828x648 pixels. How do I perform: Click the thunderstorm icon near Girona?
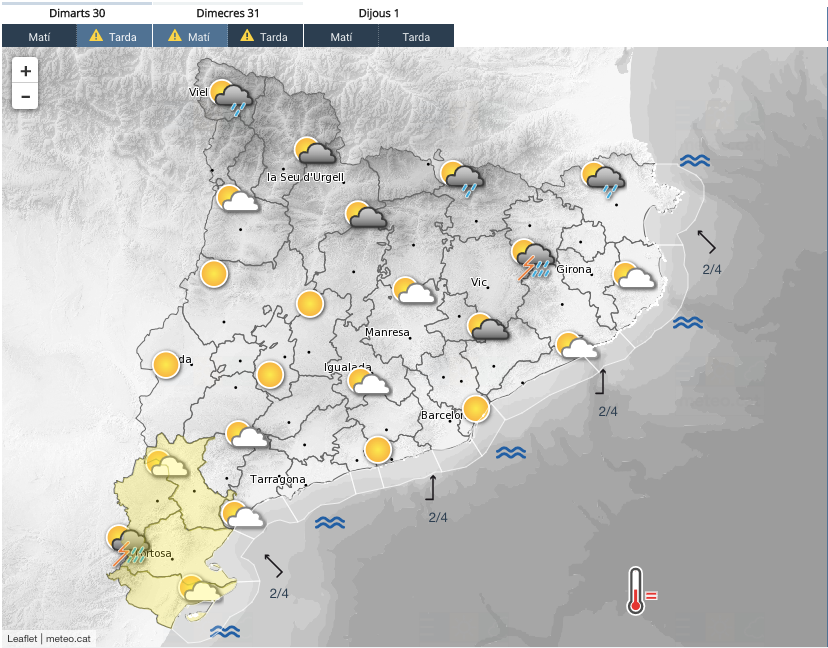(533, 260)
